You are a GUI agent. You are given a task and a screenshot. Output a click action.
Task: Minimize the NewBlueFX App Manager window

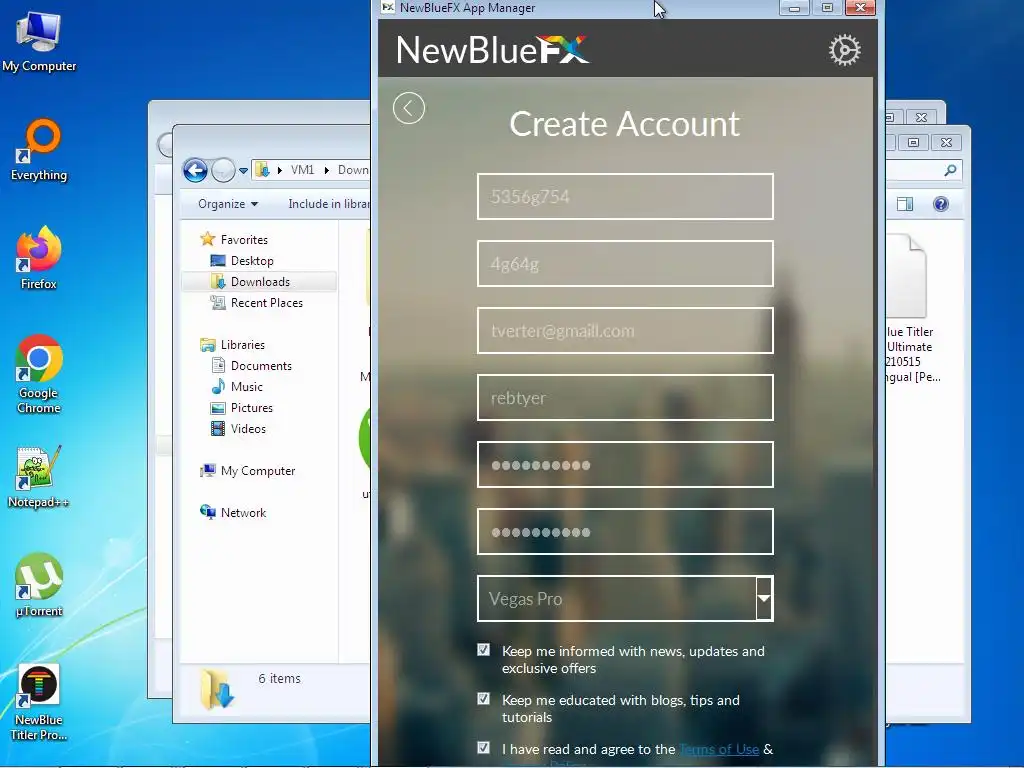795,8
